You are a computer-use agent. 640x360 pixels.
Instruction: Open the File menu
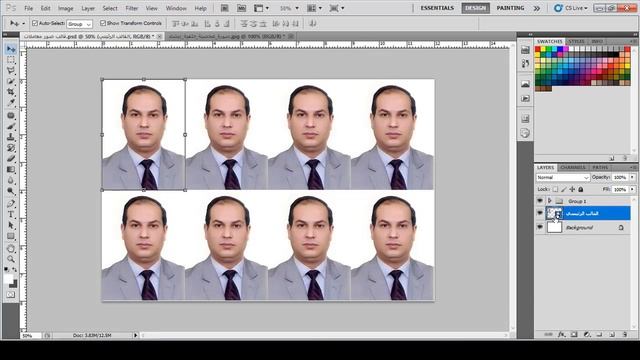(29, 8)
